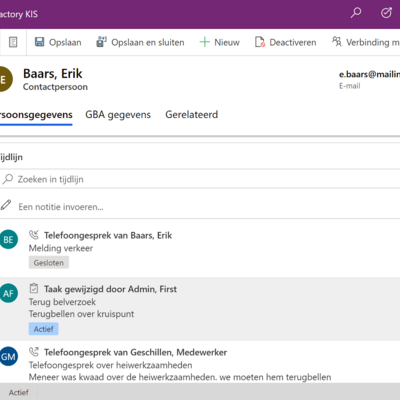
Task: Open the Gerelateerd tab
Action: tap(192, 115)
